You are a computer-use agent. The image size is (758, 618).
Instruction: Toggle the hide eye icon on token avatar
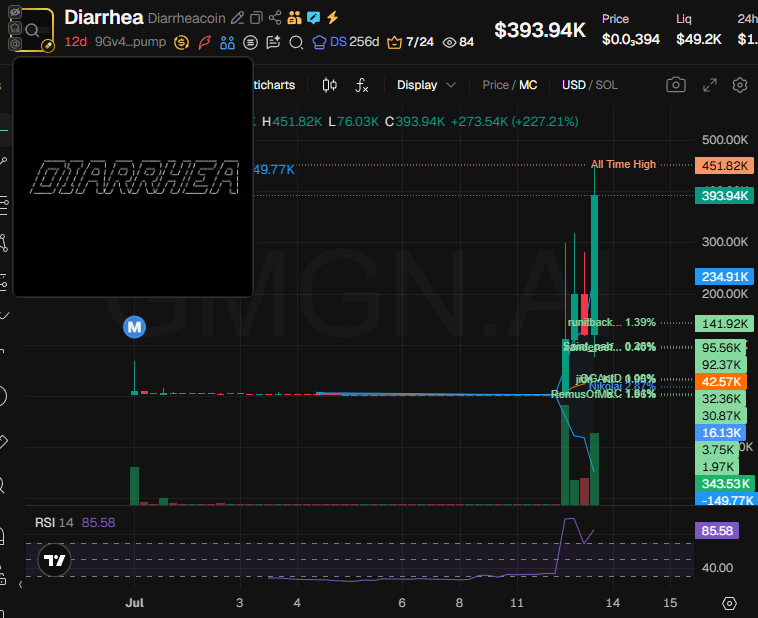[15, 12]
